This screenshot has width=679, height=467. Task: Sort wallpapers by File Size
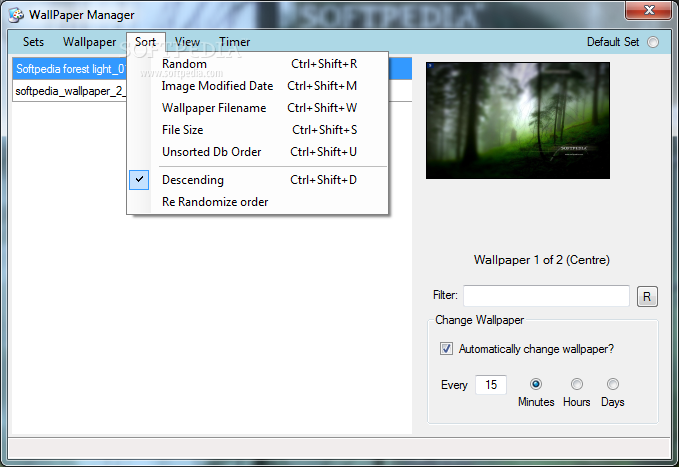[258, 130]
